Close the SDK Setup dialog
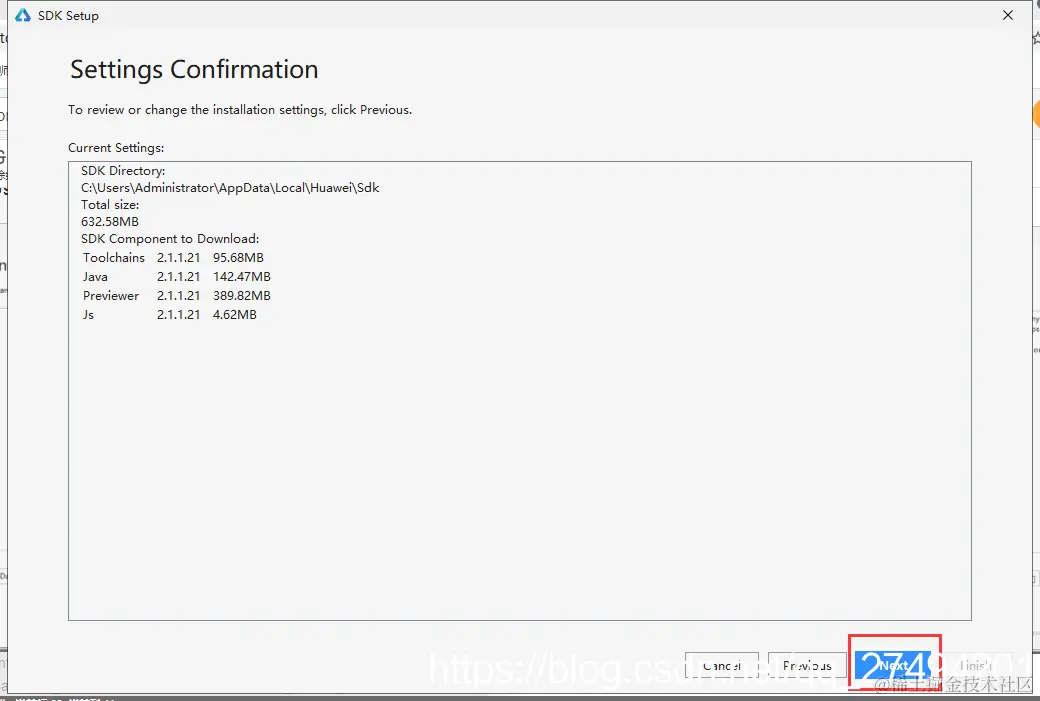The height and width of the screenshot is (701, 1040). (x=1008, y=15)
